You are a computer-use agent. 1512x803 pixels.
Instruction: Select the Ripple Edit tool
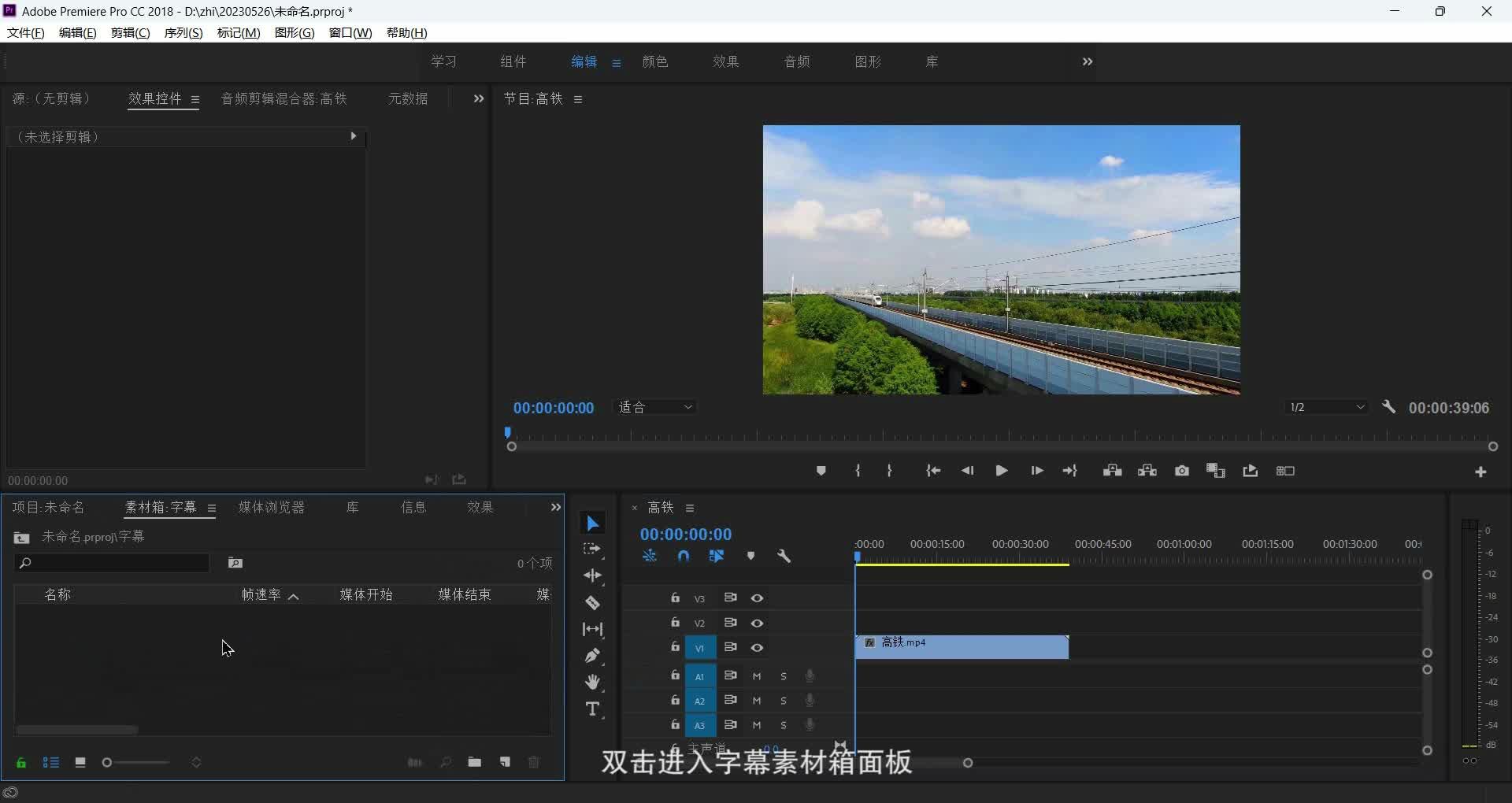(x=593, y=575)
